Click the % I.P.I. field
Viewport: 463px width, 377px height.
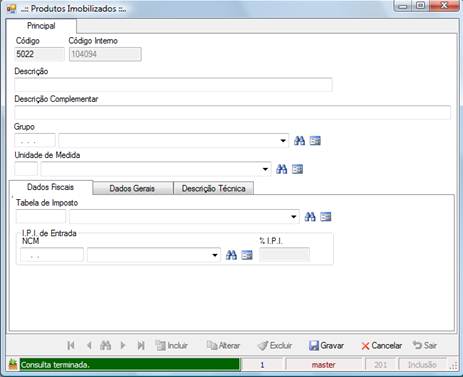point(284,255)
